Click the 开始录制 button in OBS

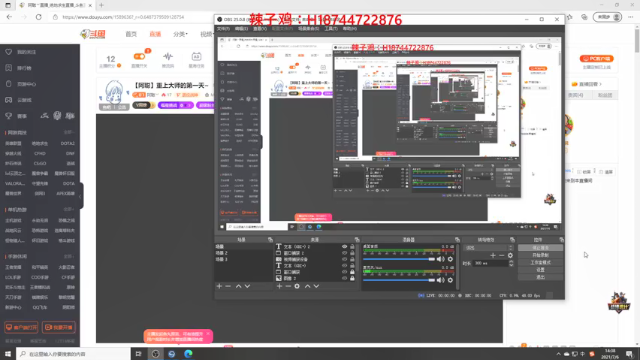pyautogui.click(x=540, y=255)
